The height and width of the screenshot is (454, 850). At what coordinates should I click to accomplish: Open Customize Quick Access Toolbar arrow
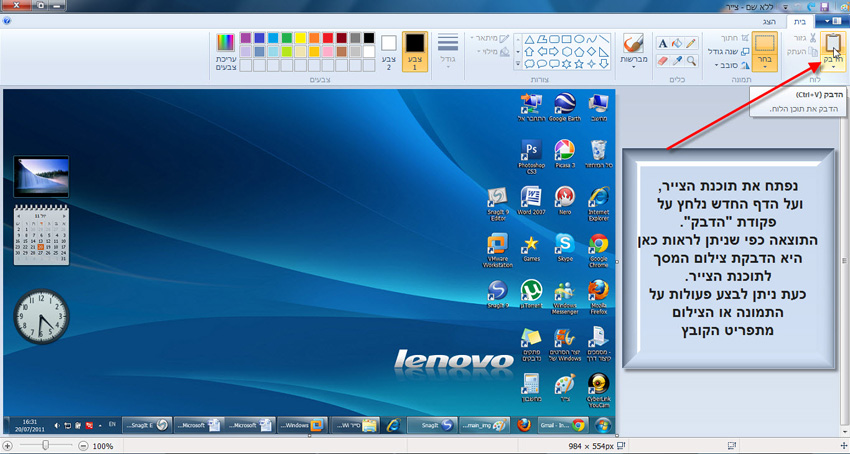click(x=785, y=7)
